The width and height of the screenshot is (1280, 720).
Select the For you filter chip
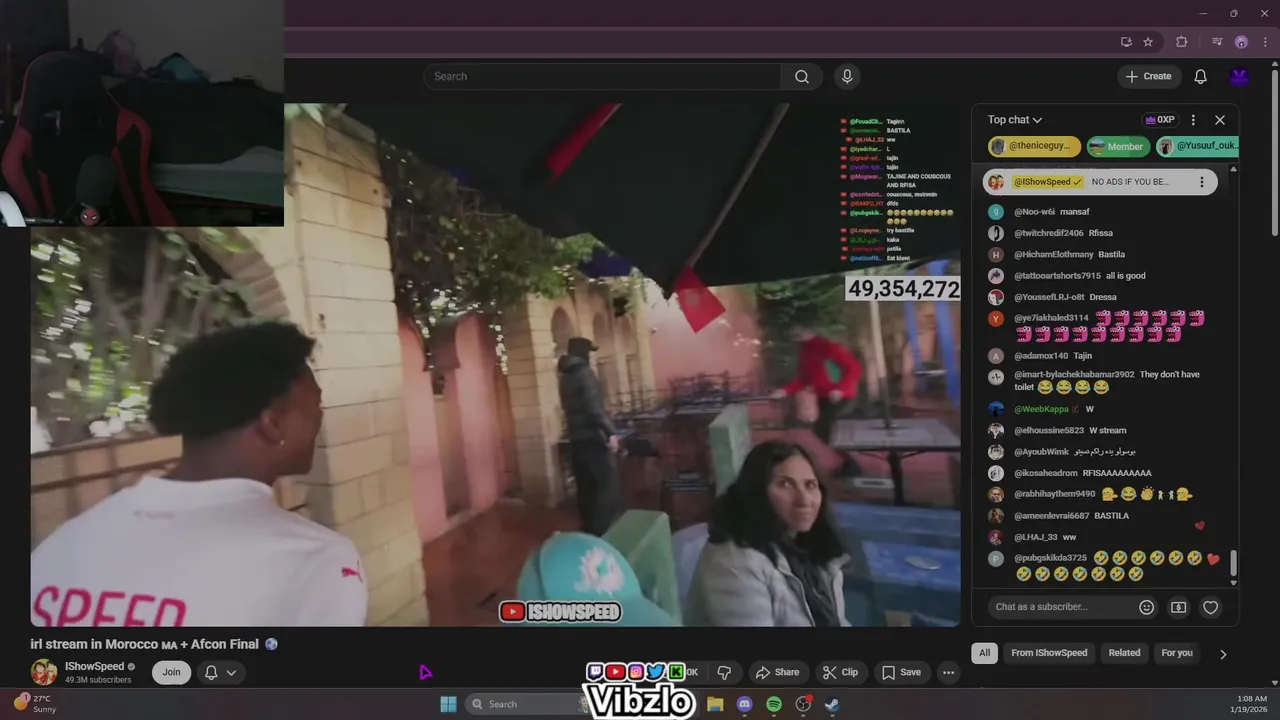(1177, 653)
